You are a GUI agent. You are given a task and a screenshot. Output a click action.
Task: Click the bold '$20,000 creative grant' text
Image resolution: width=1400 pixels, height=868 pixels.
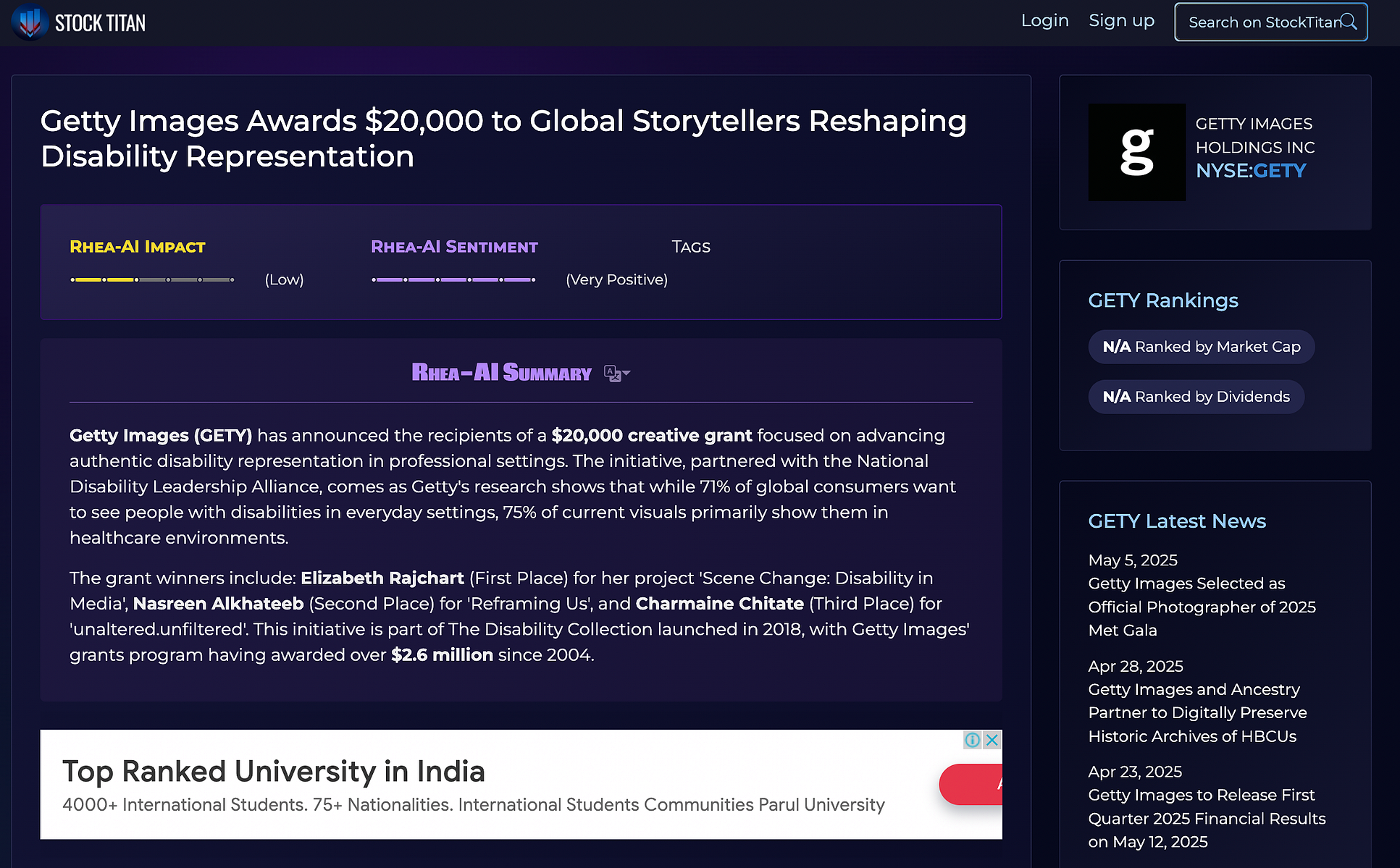click(652, 435)
